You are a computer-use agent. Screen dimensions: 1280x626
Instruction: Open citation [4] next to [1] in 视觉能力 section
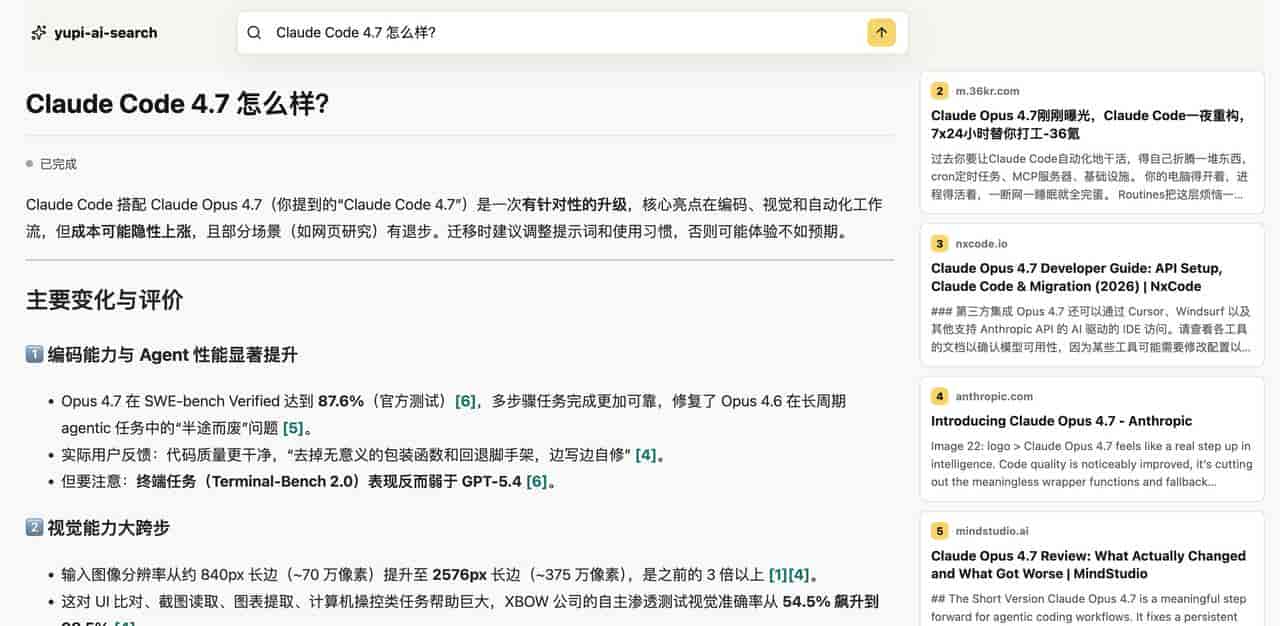coord(799,575)
